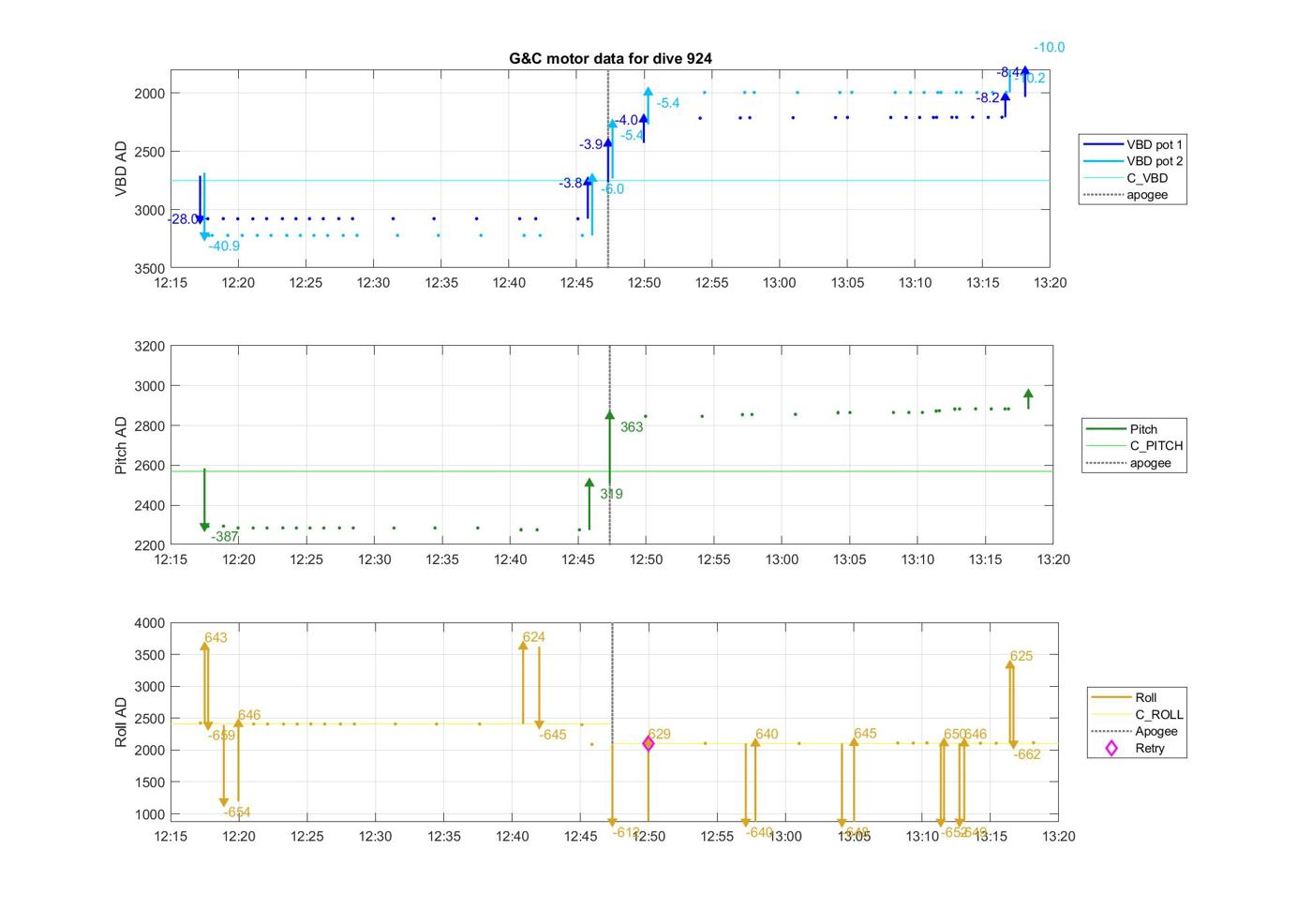The height and width of the screenshot is (924, 1312).
Task: Click the '3500' tick on the VBD AD axis
Action: point(149,269)
